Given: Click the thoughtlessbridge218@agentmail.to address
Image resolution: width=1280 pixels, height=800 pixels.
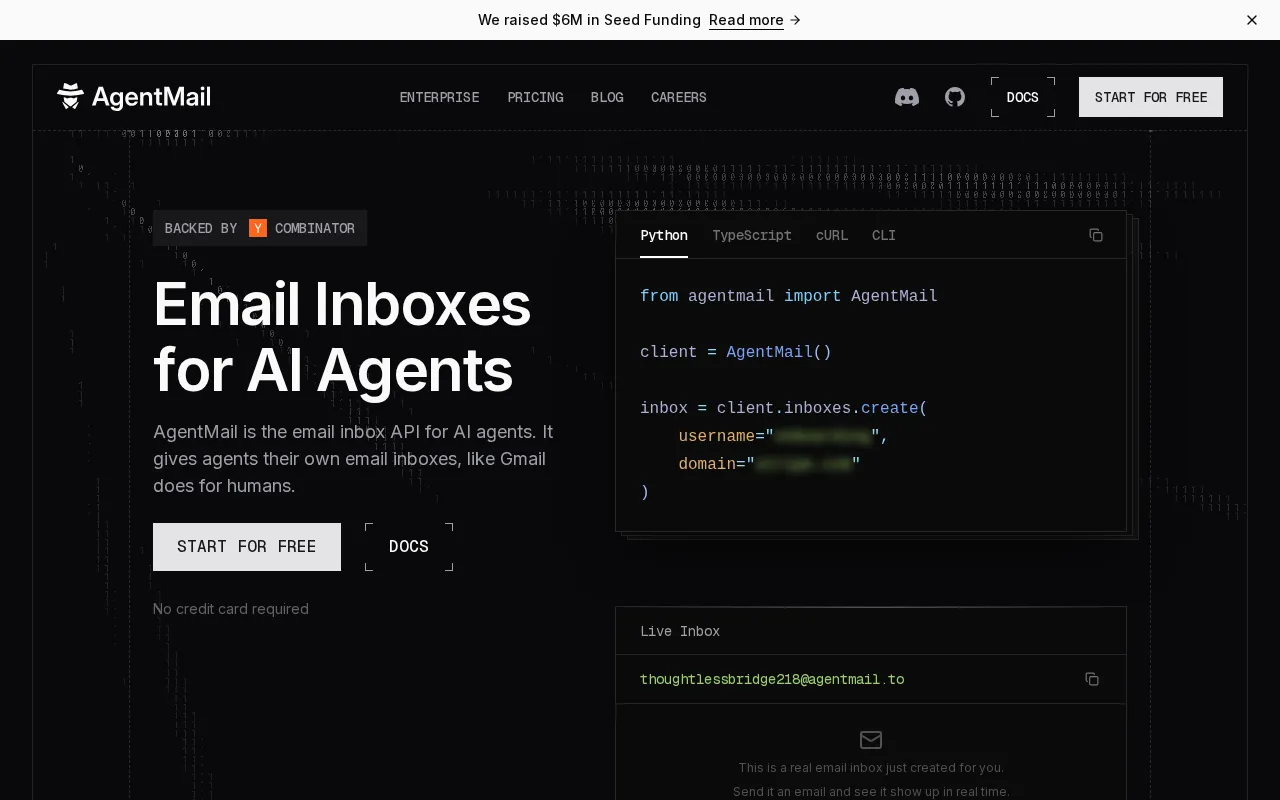Looking at the screenshot, I should pyautogui.click(x=772, y=679).
